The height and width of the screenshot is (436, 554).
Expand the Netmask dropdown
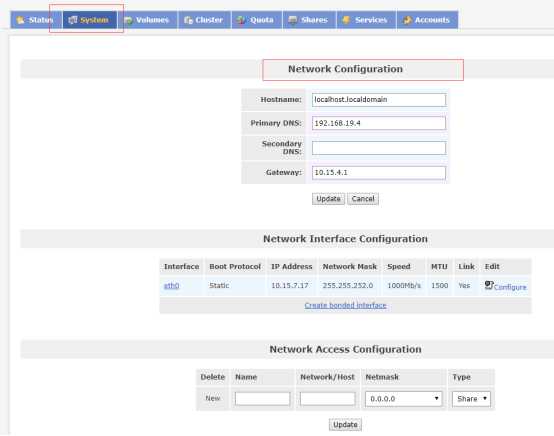[x=403, y=399]
